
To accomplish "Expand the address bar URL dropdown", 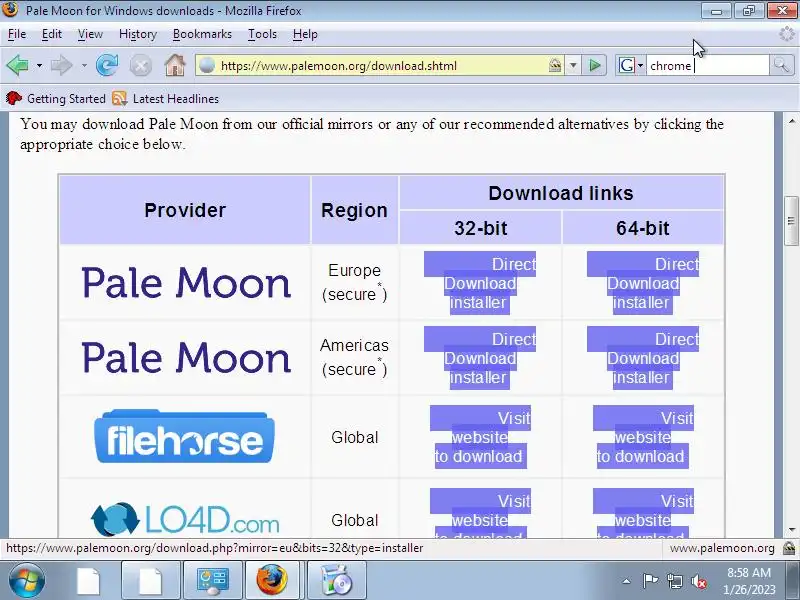I will (573, 65).
